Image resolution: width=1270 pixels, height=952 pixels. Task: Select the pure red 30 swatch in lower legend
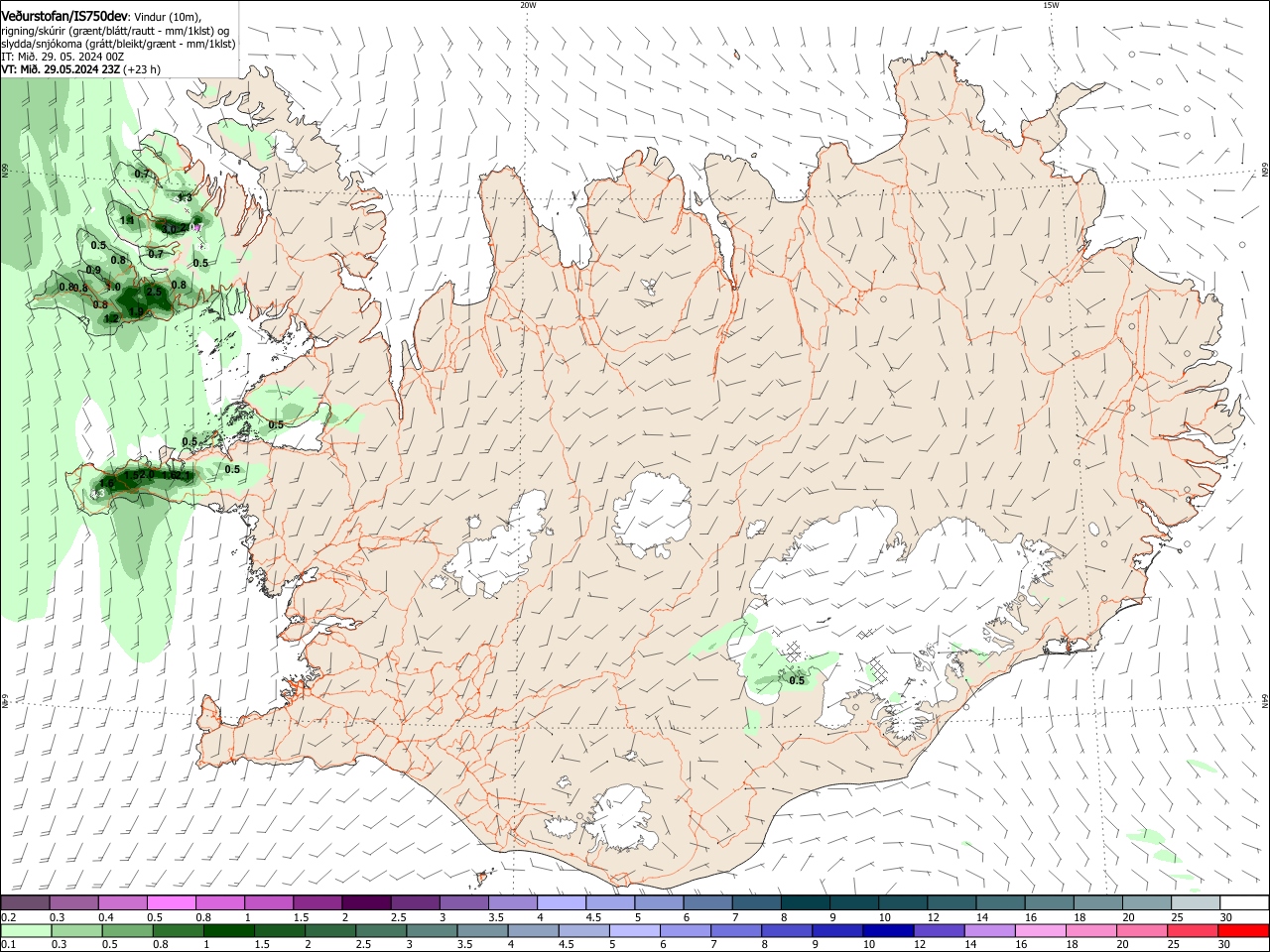coord(1243,930)
